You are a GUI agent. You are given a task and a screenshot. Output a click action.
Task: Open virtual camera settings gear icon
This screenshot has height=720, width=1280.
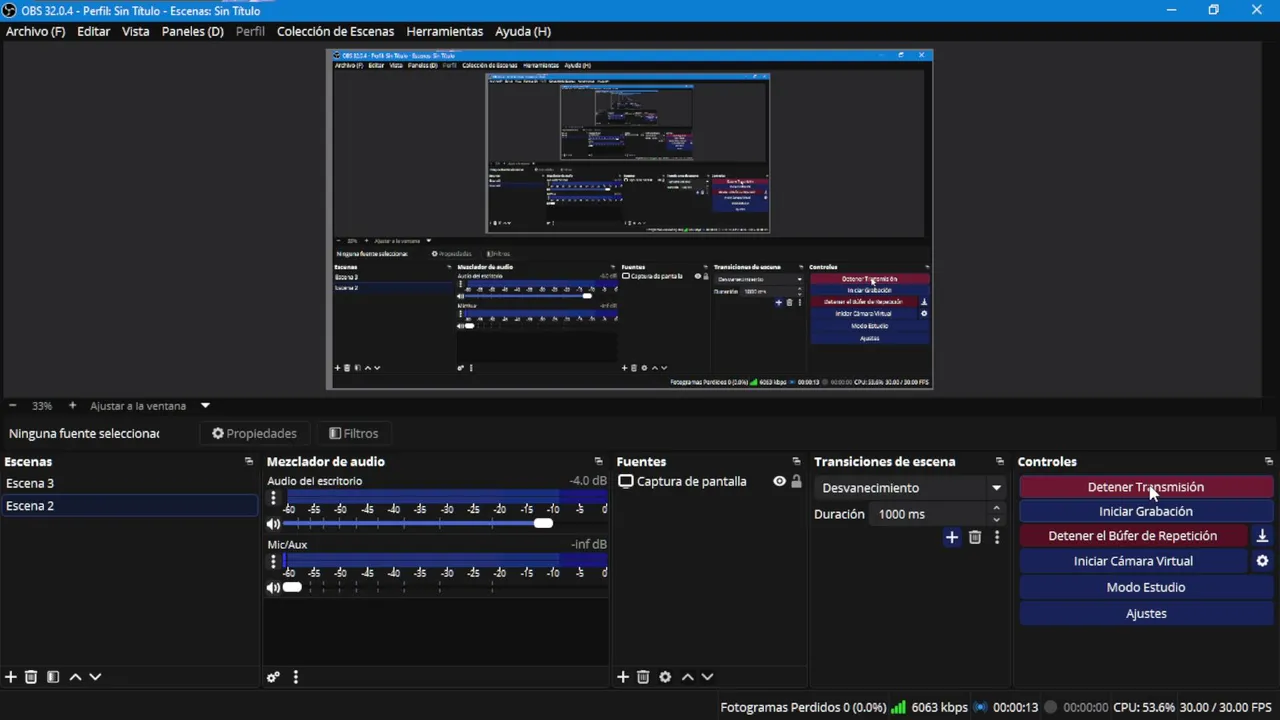click(1262, 561)
